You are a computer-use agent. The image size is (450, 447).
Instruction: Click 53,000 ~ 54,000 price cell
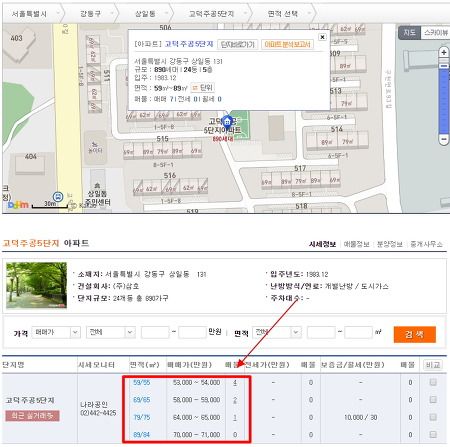(196, 382)
